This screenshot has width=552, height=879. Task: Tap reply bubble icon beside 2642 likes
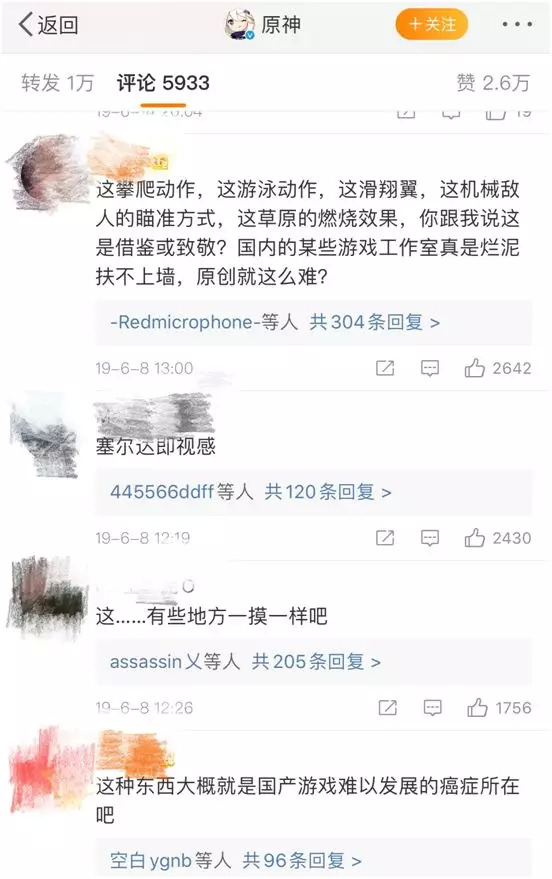430,368
